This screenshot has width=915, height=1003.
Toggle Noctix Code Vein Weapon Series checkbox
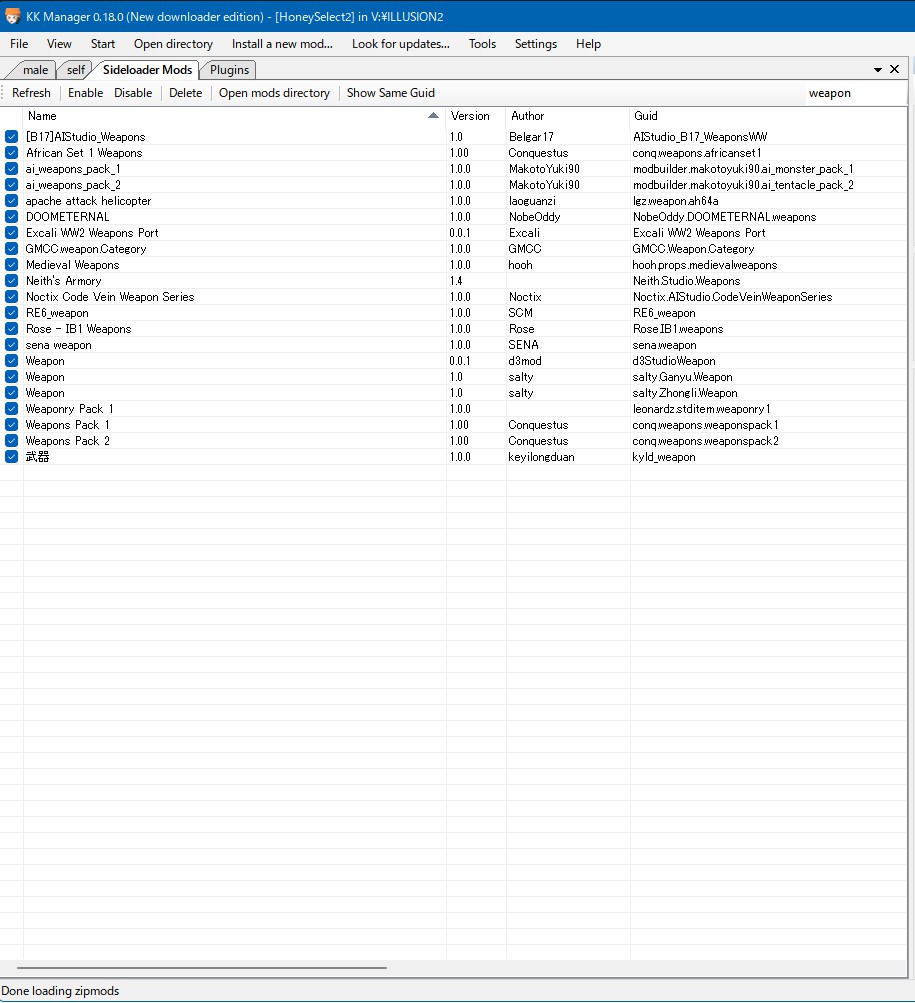click(12, 297)
